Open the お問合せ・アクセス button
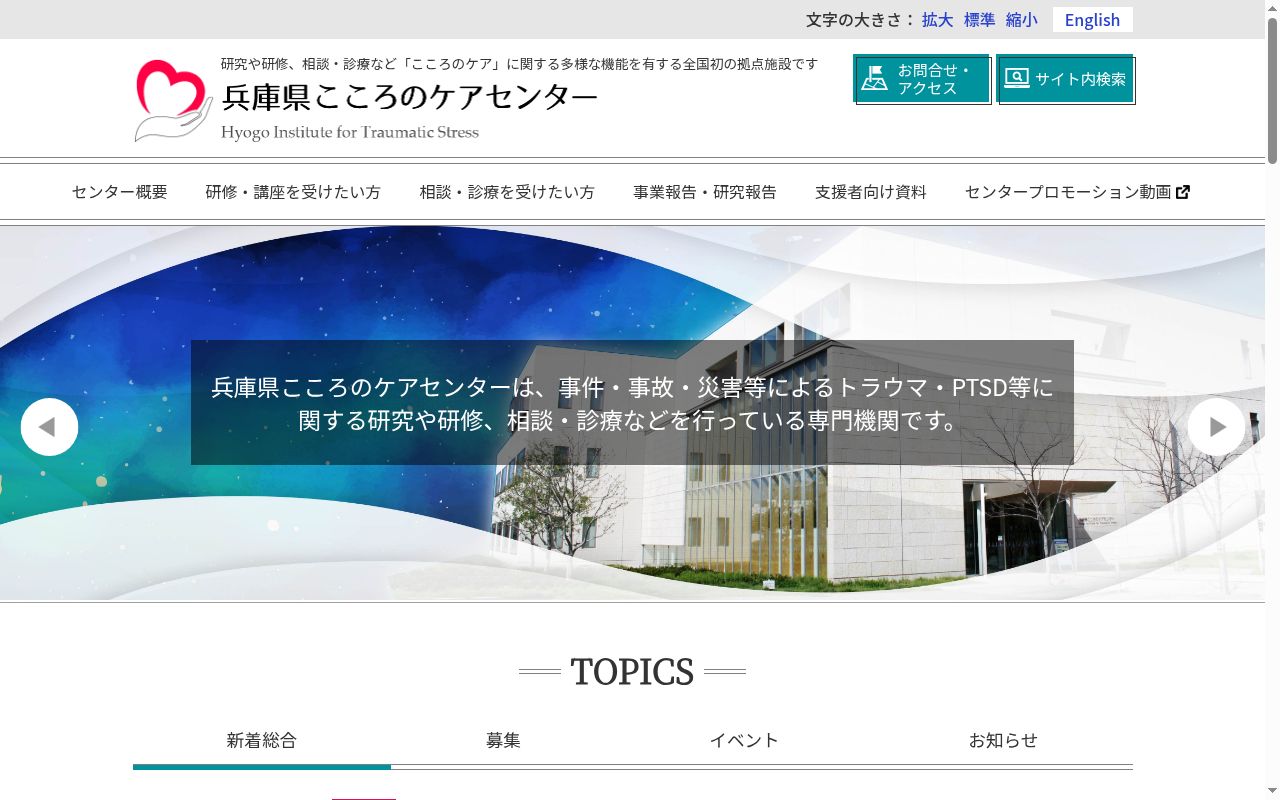The height and width of the screenshot is (800, 1280). click(921, 79)
